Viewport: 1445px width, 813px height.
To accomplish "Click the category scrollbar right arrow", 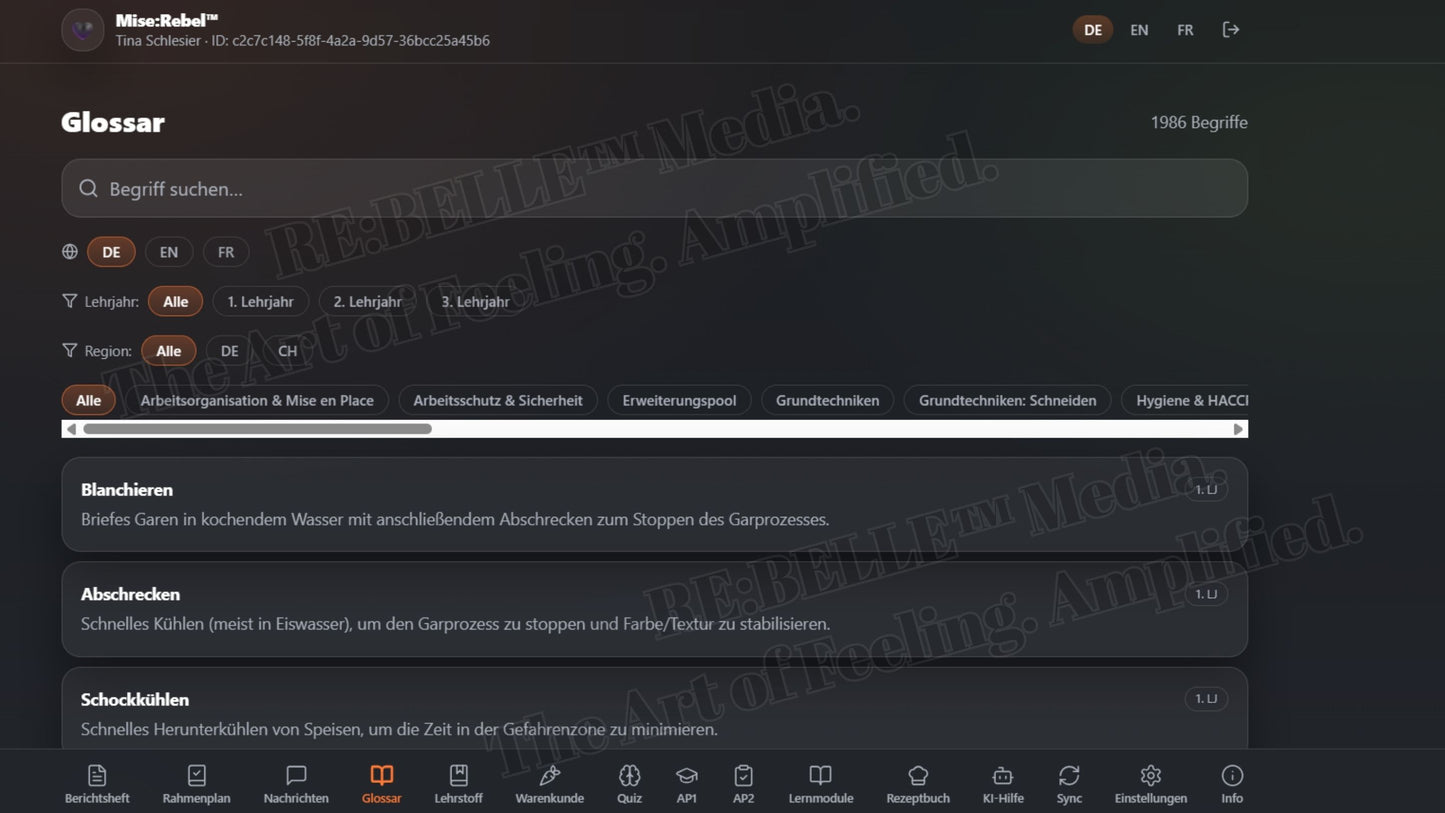I will [x=1238, y=429].
